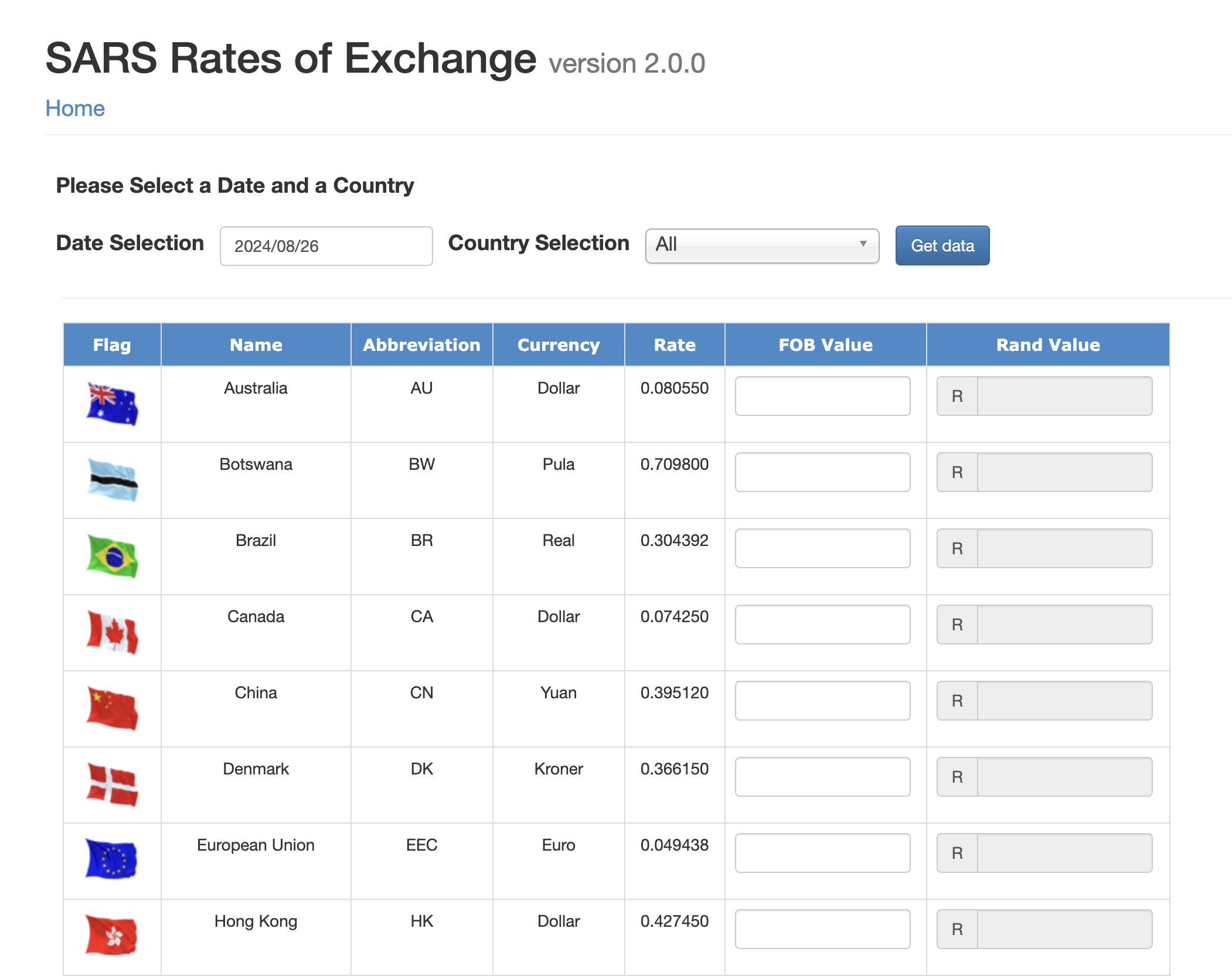
Task: Click the Date Selection field
Action: tap(326, 246)
